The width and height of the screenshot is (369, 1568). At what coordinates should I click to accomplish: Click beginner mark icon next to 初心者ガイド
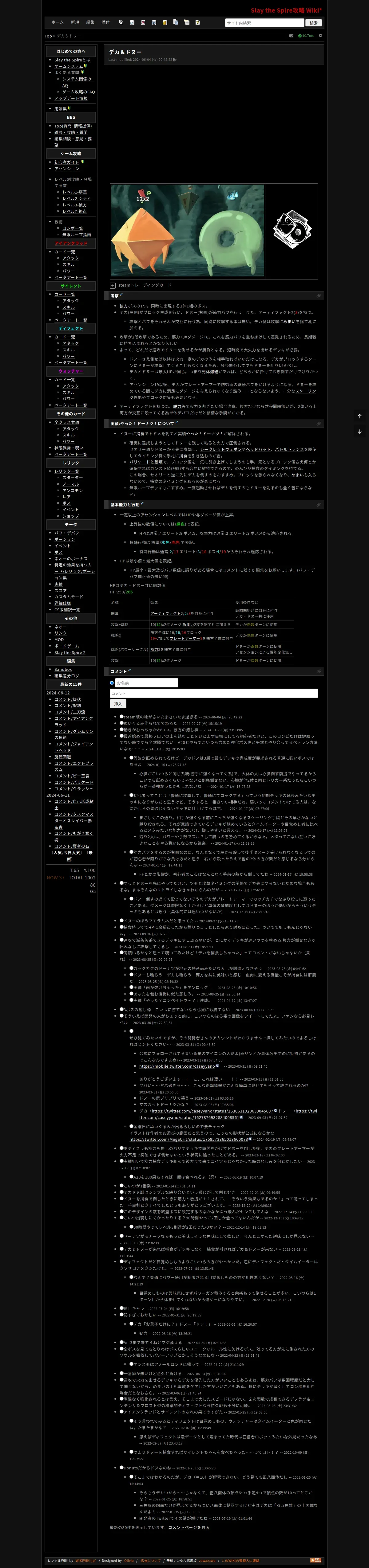point(82,162)
